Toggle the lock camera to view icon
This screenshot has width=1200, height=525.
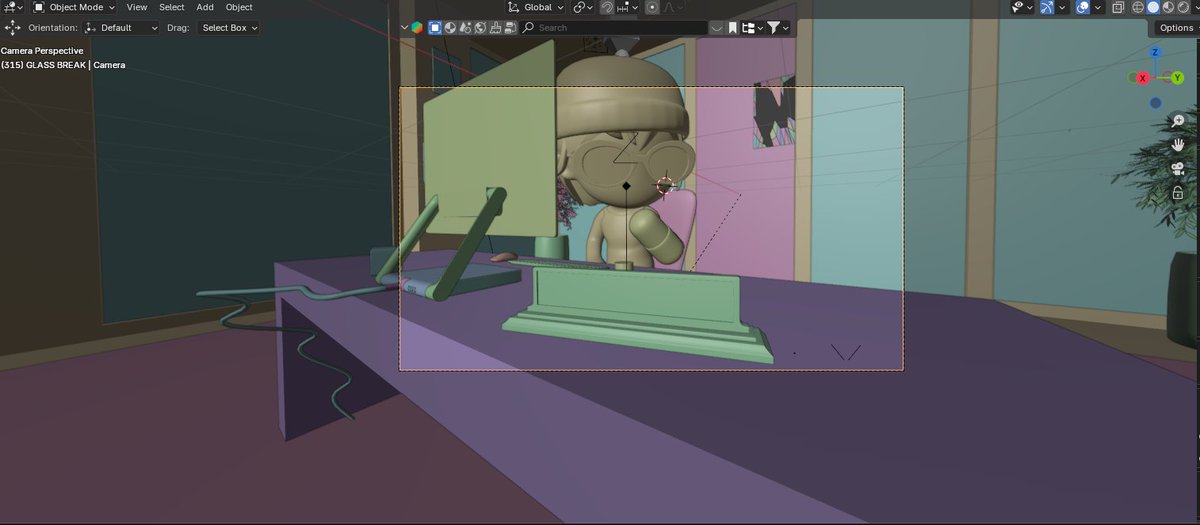click(x=1178, y=193)
